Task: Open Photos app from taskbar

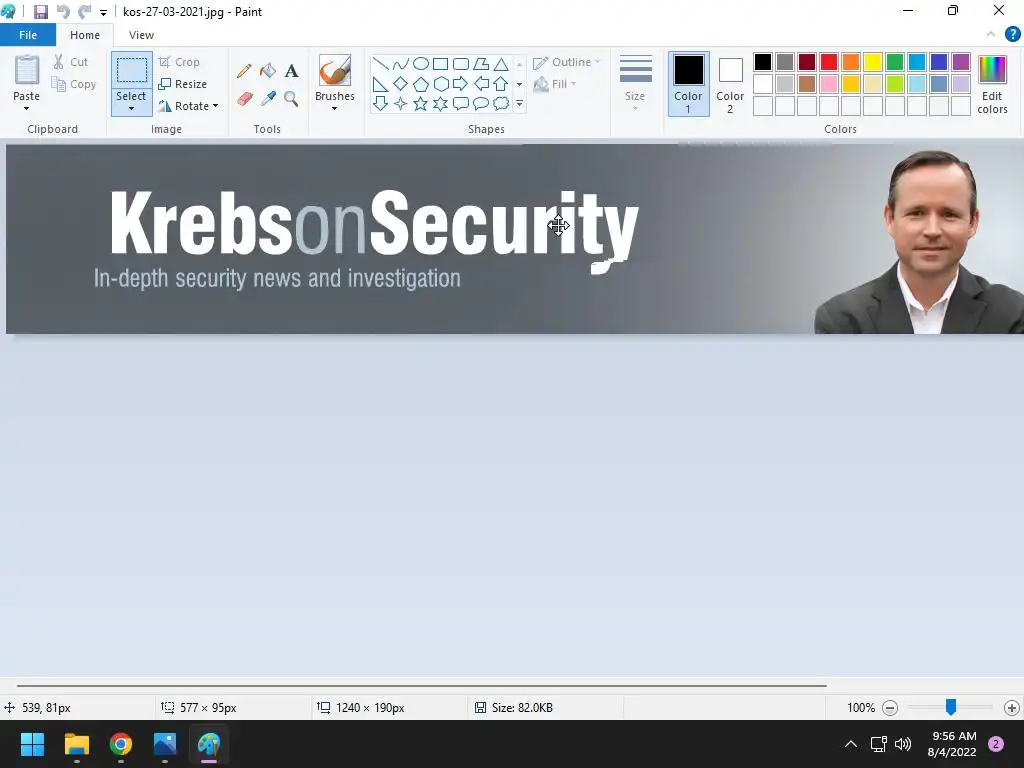Action: [x=165, y=744]
